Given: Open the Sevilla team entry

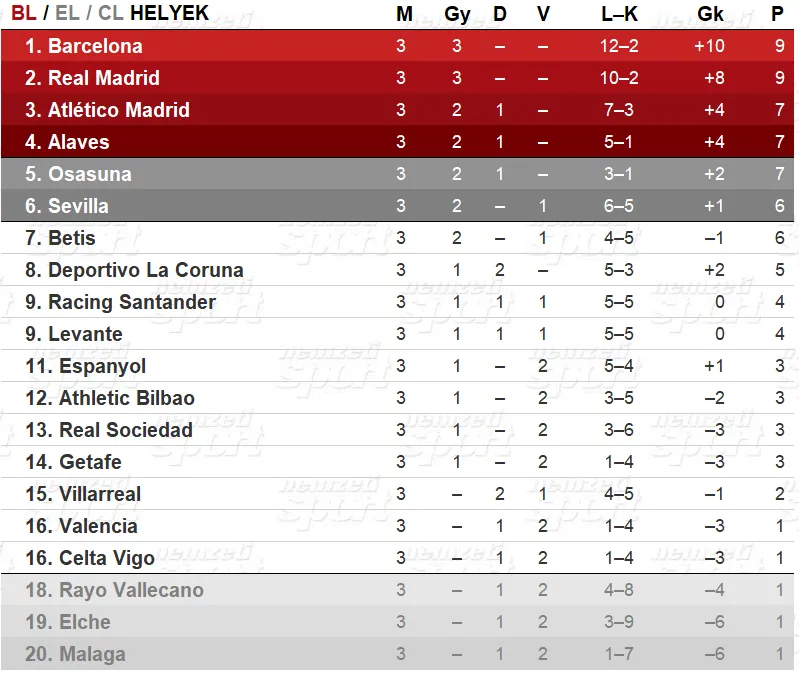Looking at the screenshot, I should [x=78, y=206].
